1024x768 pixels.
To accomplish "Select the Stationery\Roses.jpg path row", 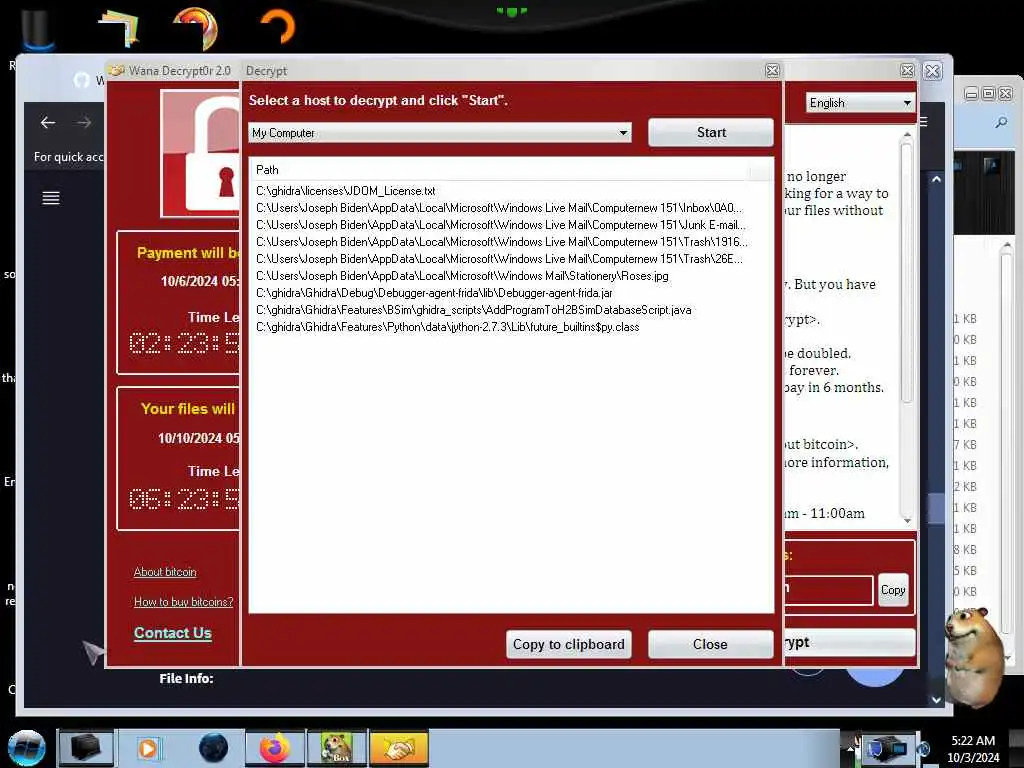I will pos(462,276).
